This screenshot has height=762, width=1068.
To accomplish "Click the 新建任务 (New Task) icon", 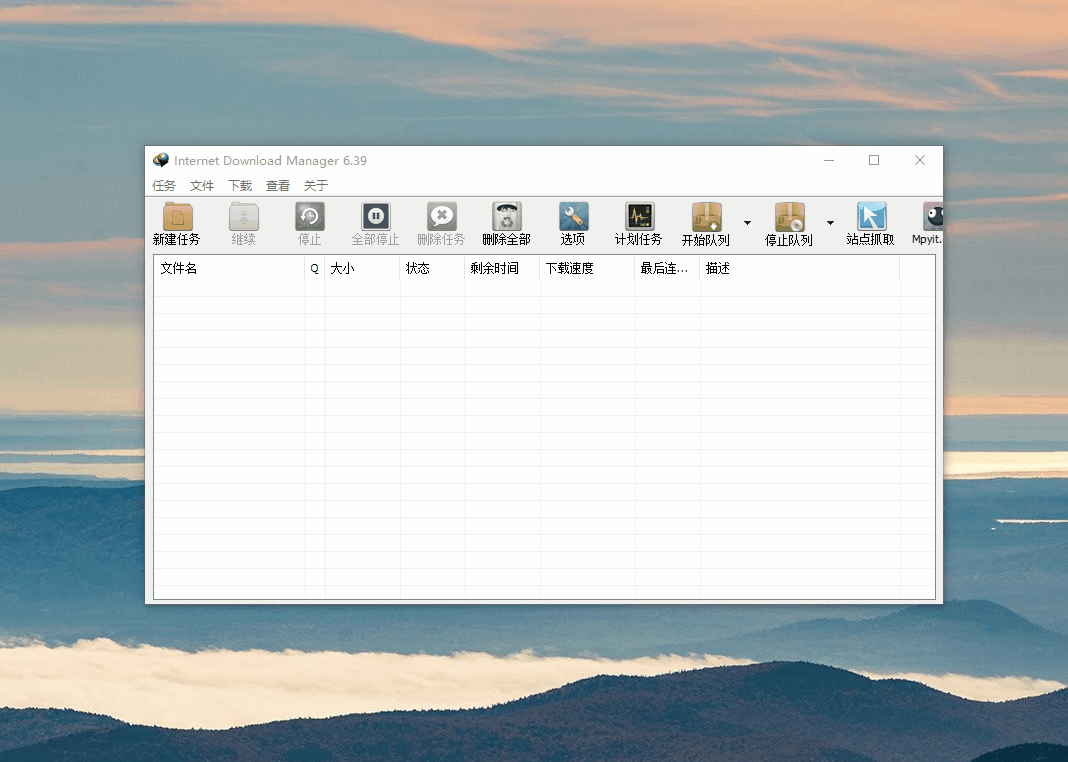I will tap(177, 217).
